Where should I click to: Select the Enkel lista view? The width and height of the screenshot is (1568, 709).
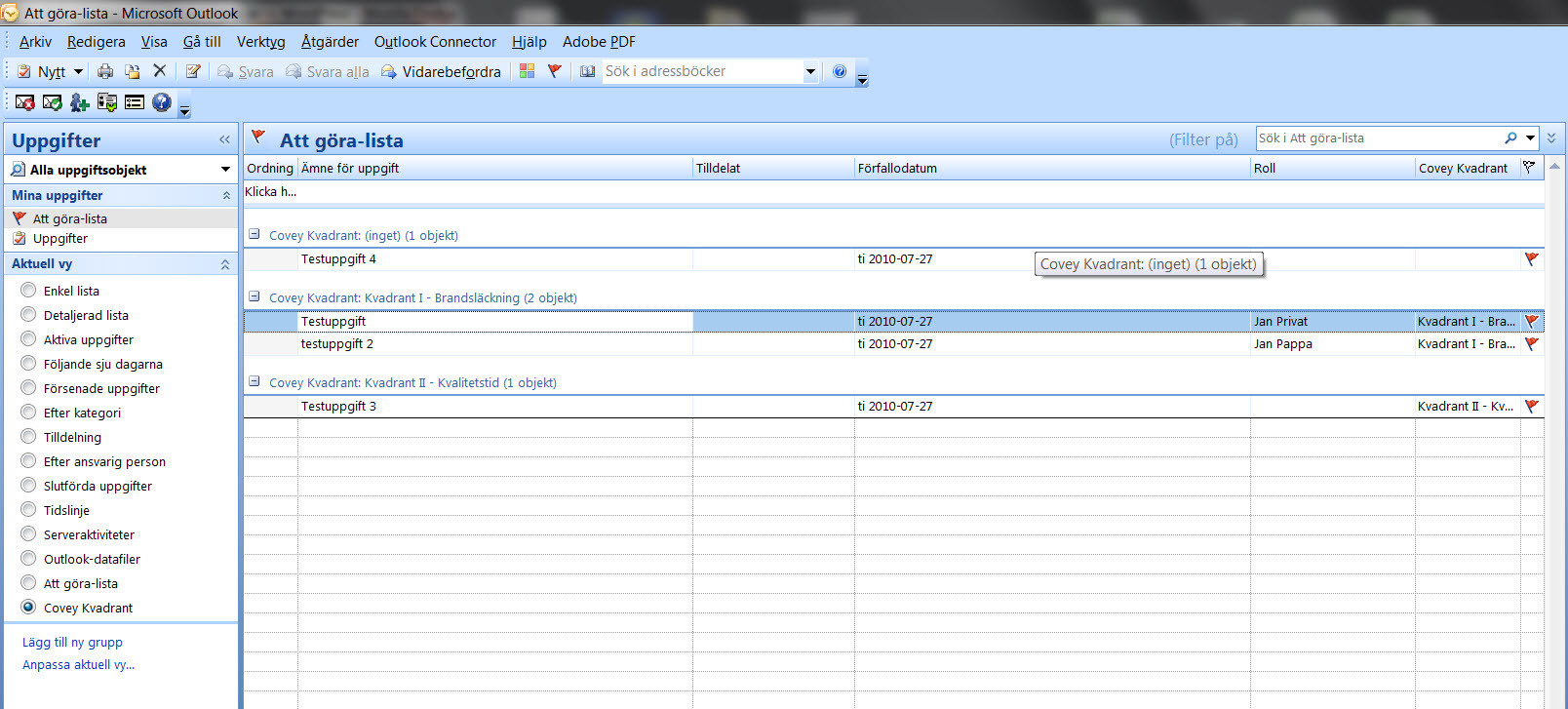pos(28,291)
